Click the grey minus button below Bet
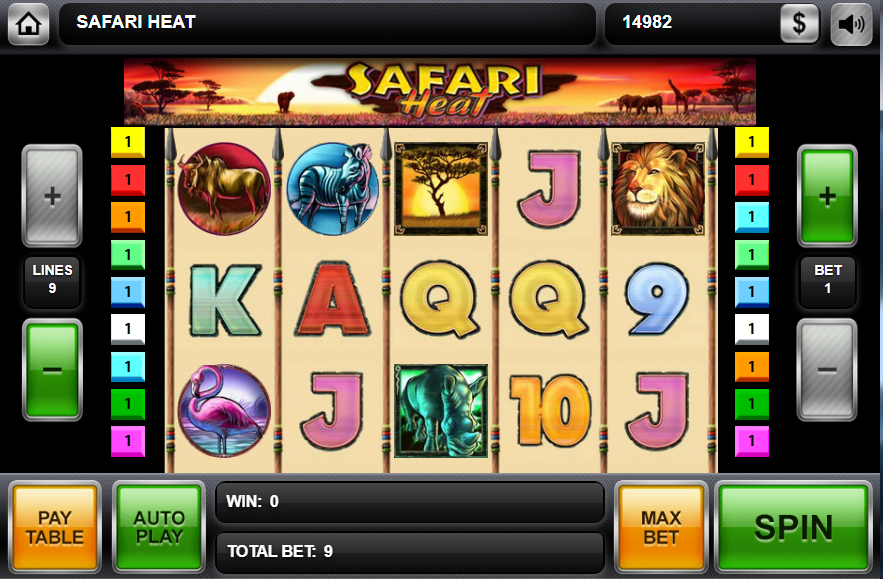This screenshot has height=579, width=883. [x=827, y=370]
